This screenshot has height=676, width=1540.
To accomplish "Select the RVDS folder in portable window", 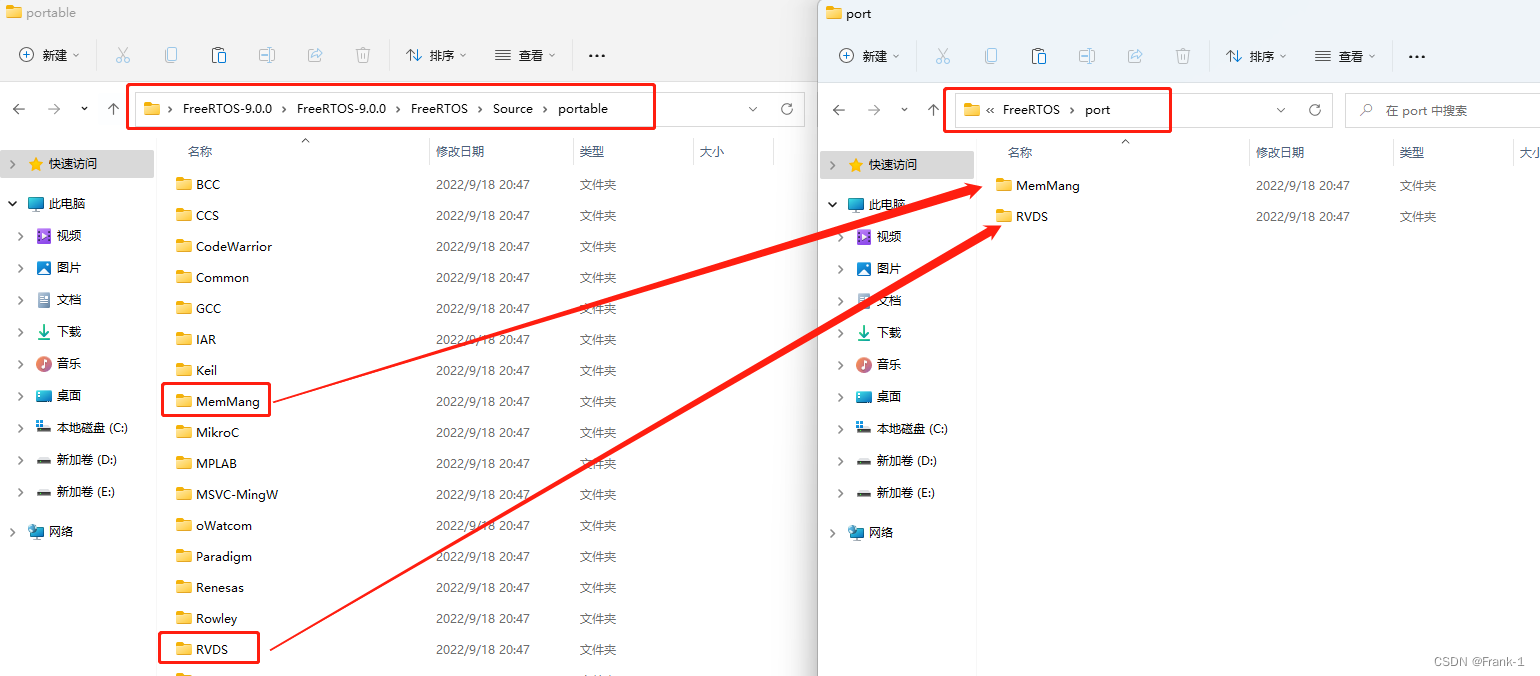I will pyautogui.click(x=202, y=649).
